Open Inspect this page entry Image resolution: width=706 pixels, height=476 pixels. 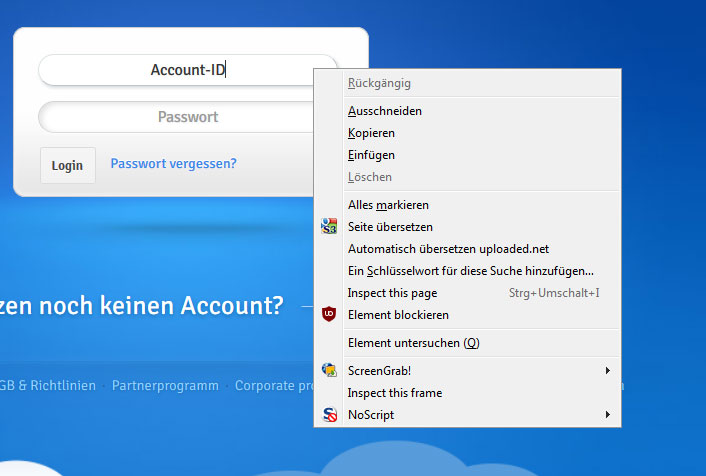pyautogui.click(x=392, y=293)
